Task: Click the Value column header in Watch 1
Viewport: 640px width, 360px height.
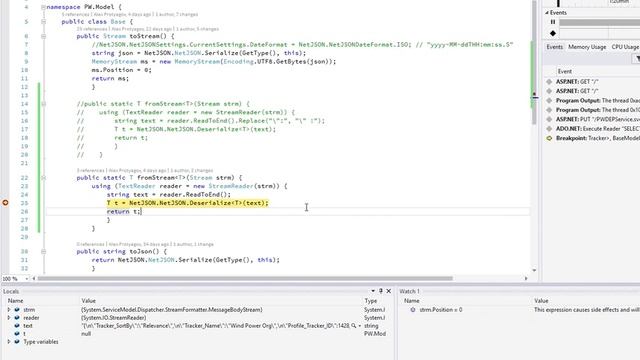Action: 541,300
